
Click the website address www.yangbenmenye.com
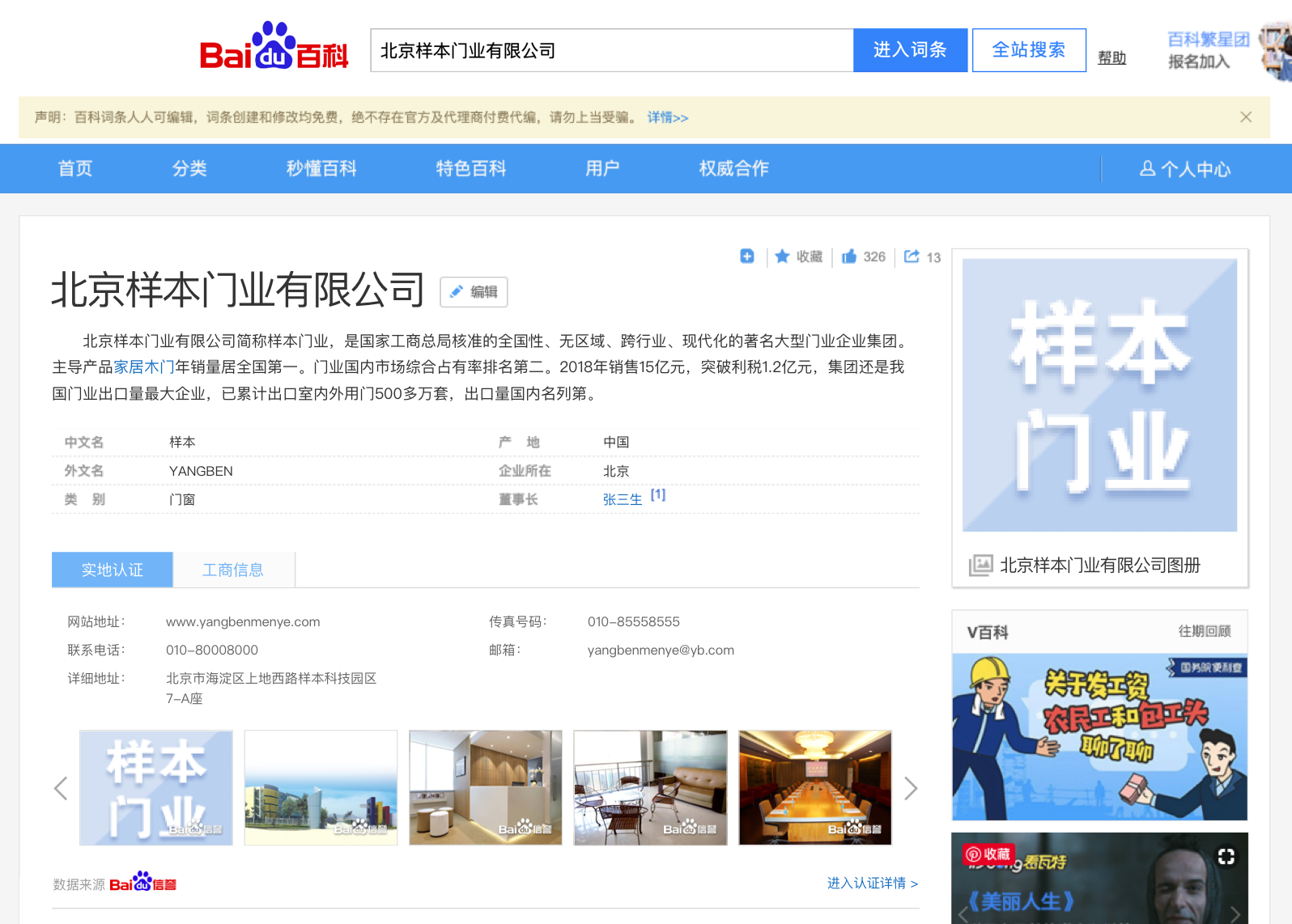point(243,621)
